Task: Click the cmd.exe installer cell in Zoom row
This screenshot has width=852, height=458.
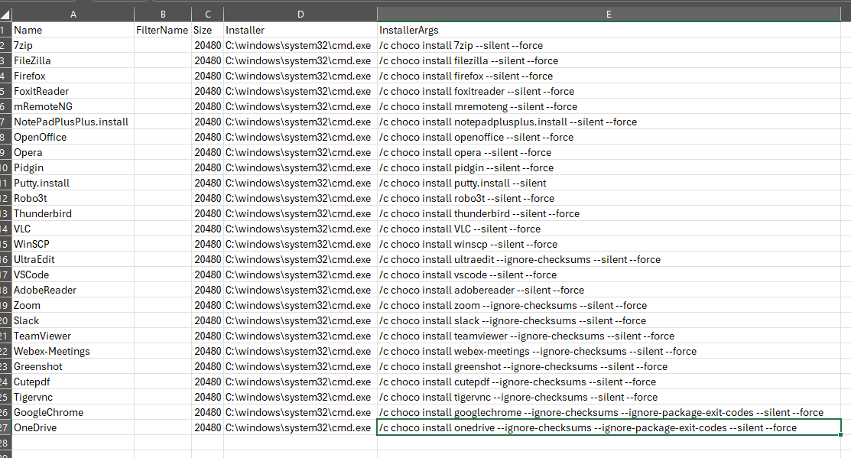Action: pos(300,305)
